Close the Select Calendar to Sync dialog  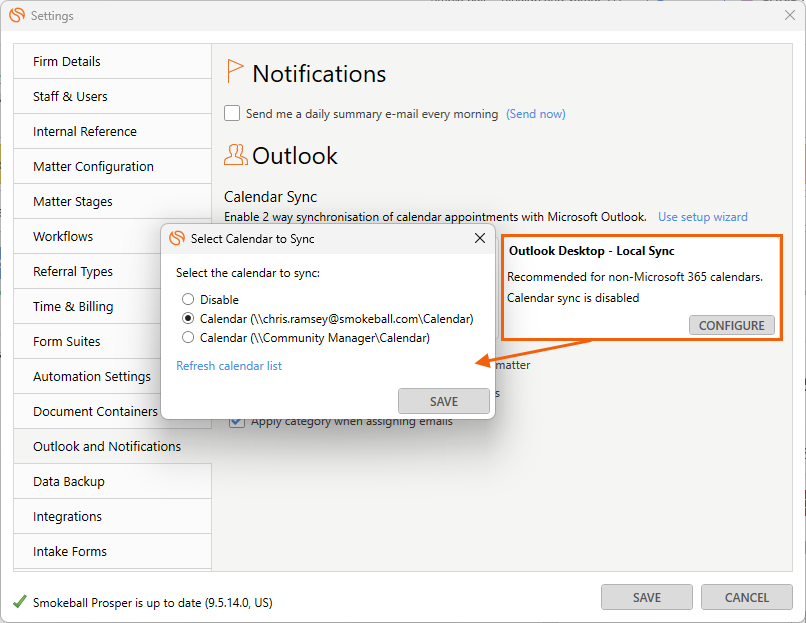coord(480,238)
